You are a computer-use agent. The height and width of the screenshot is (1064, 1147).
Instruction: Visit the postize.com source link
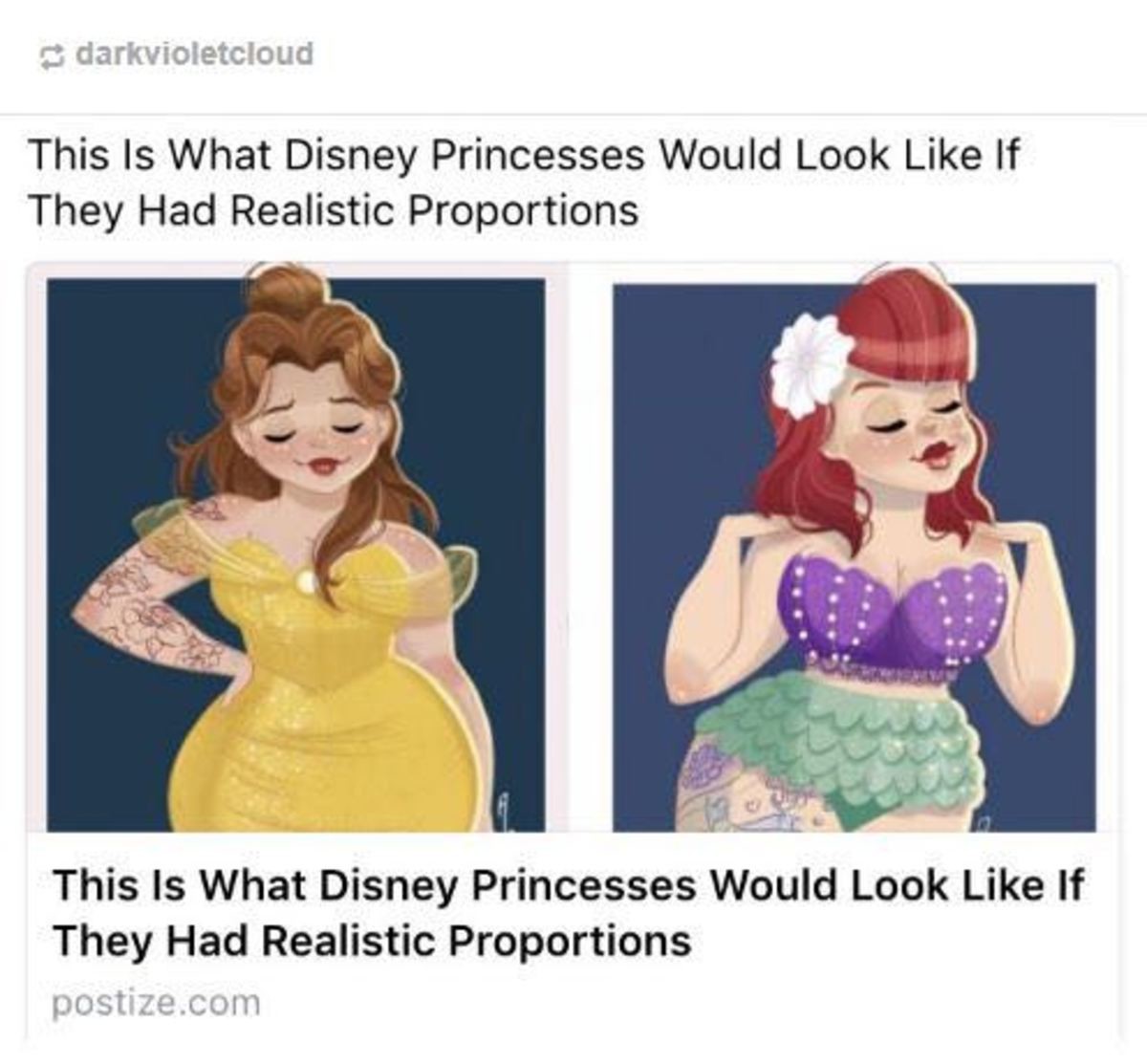[x=155, y=1004]
